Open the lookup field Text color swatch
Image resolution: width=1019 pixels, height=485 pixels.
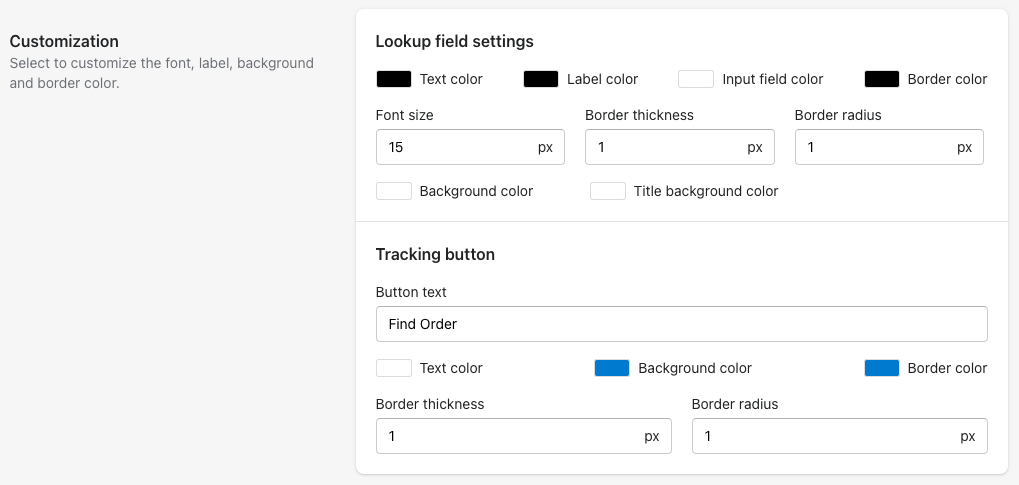(x=394, y=79)
